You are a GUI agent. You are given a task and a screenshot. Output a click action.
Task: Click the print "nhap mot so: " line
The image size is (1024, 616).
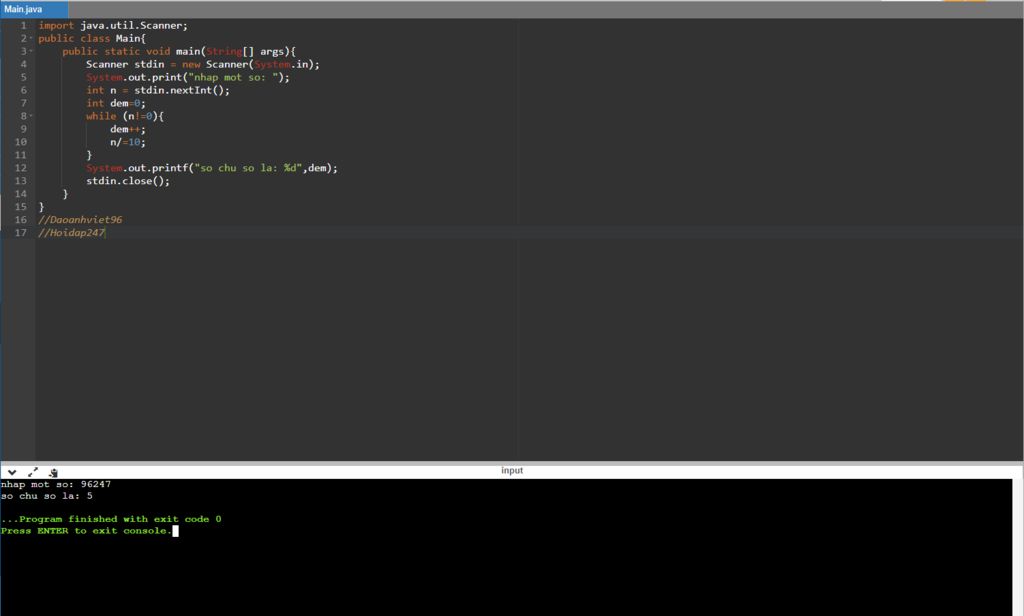point(188,77)
